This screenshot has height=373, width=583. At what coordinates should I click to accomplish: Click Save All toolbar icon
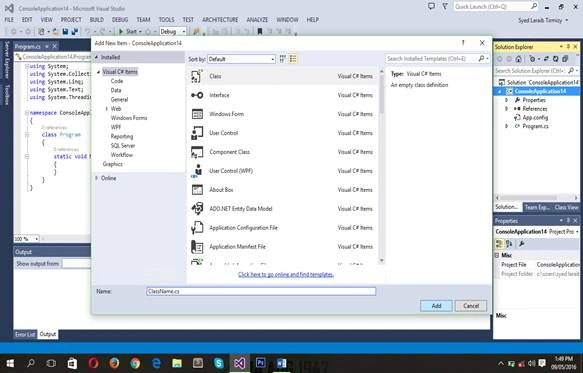74,32
